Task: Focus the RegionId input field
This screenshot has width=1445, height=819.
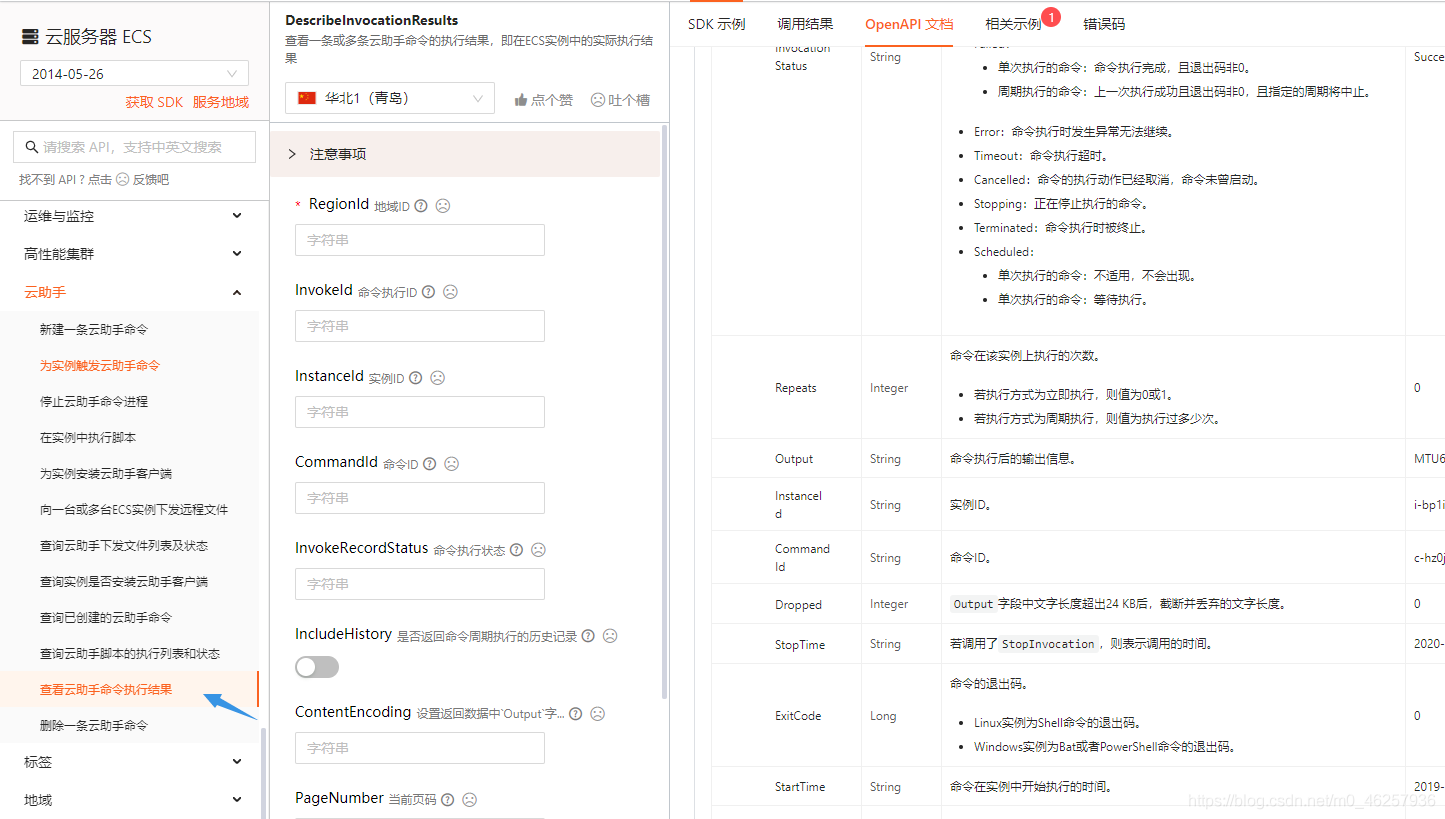Action: coord(420,240)
